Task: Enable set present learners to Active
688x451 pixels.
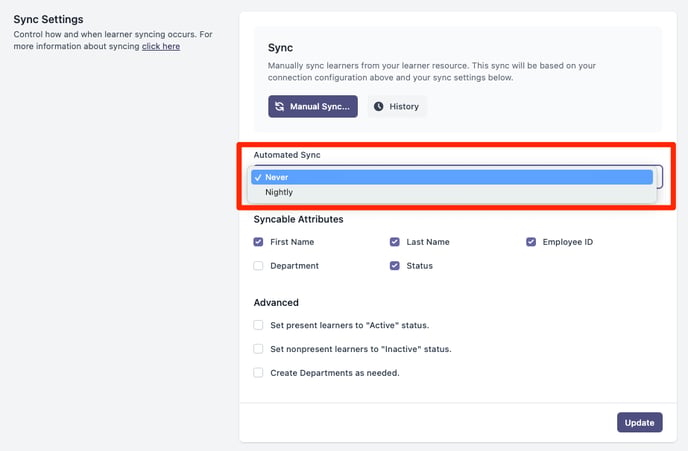Action: tap(258, 325)
